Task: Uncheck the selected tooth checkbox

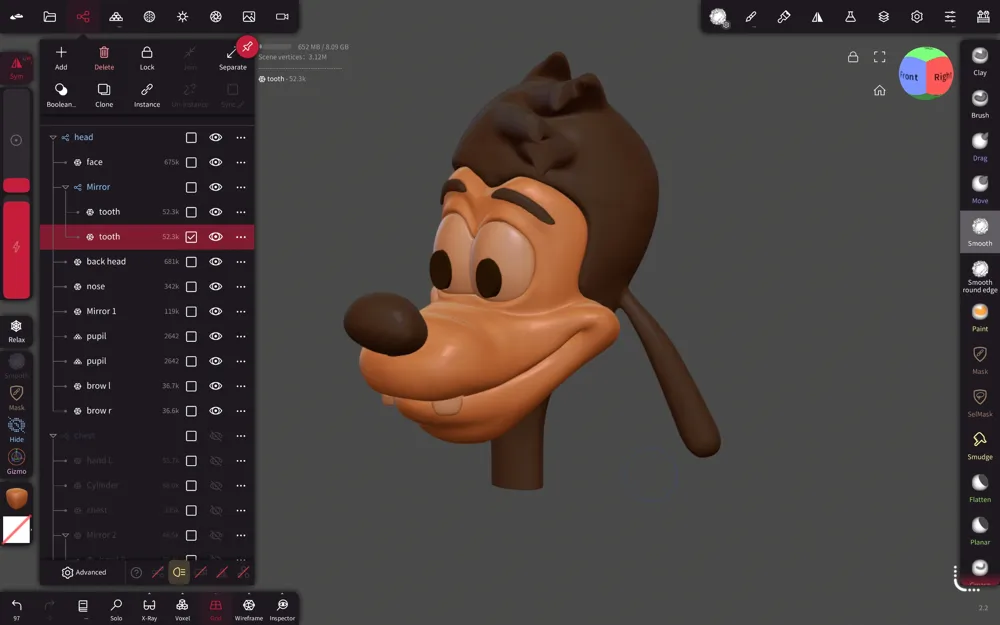Action: [191, 237]
